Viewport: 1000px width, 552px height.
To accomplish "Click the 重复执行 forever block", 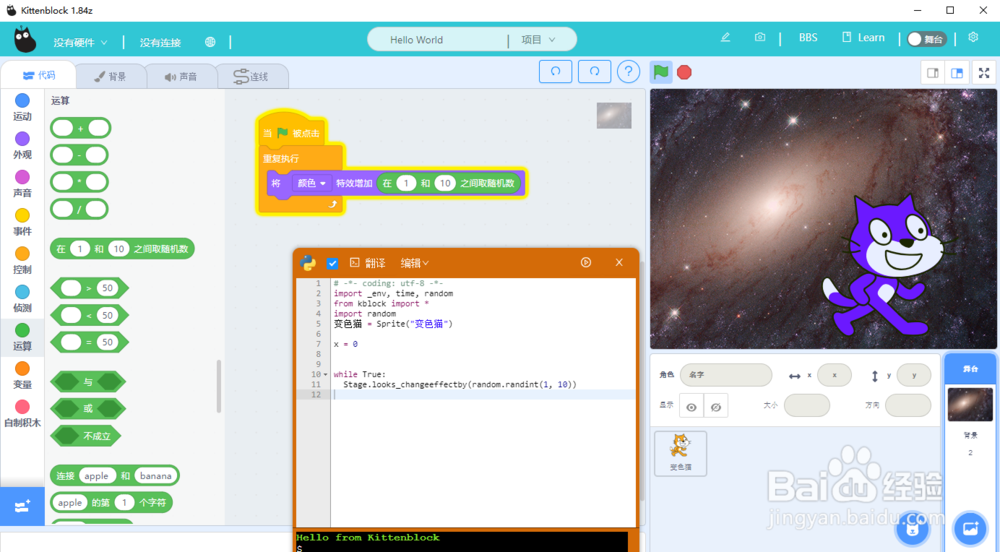I will click(281, 158).
